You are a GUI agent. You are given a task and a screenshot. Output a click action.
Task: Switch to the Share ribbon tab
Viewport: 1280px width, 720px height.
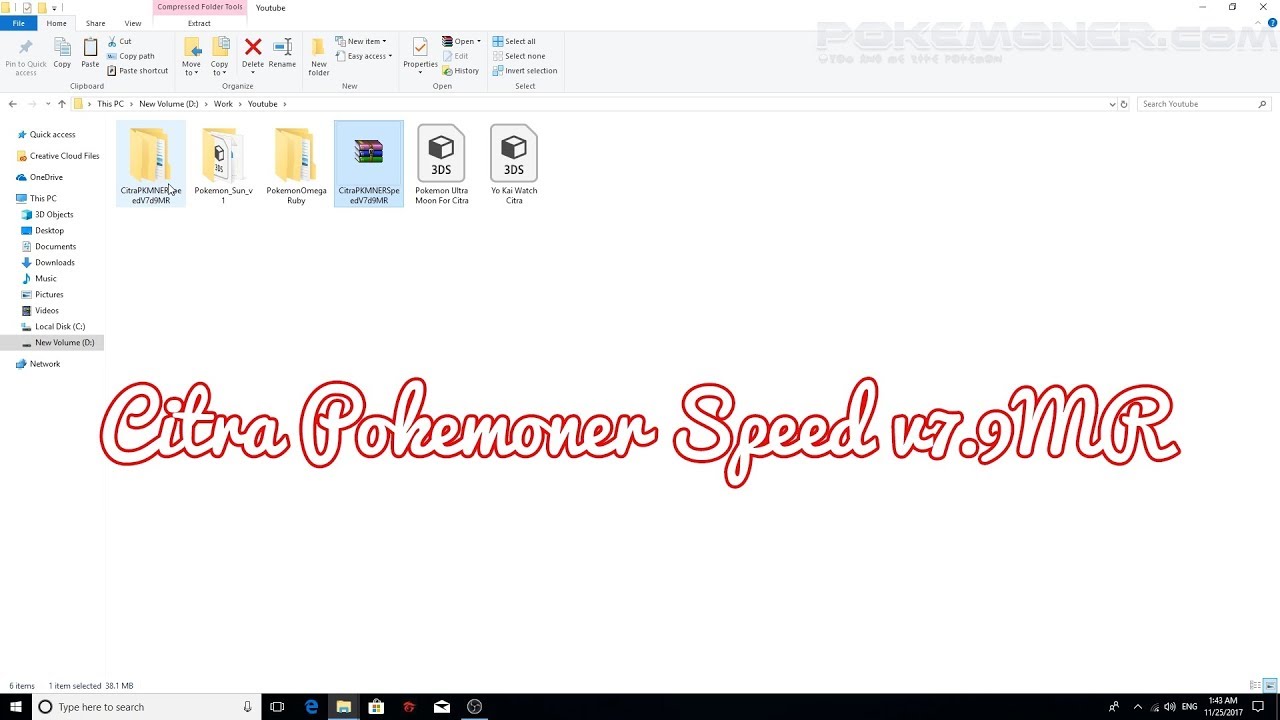coord(95,23)
